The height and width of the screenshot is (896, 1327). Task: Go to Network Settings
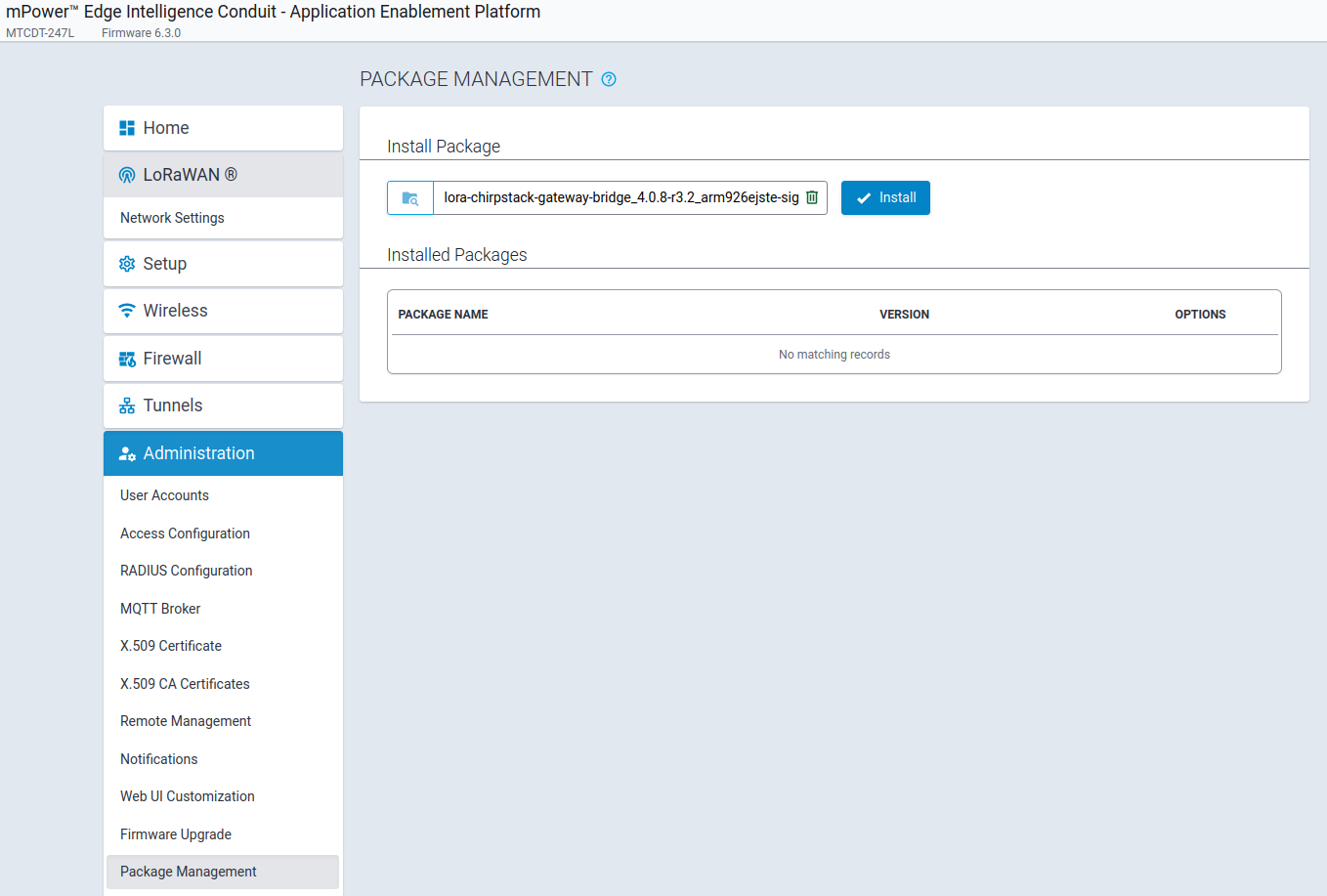(x=223, y=218)
